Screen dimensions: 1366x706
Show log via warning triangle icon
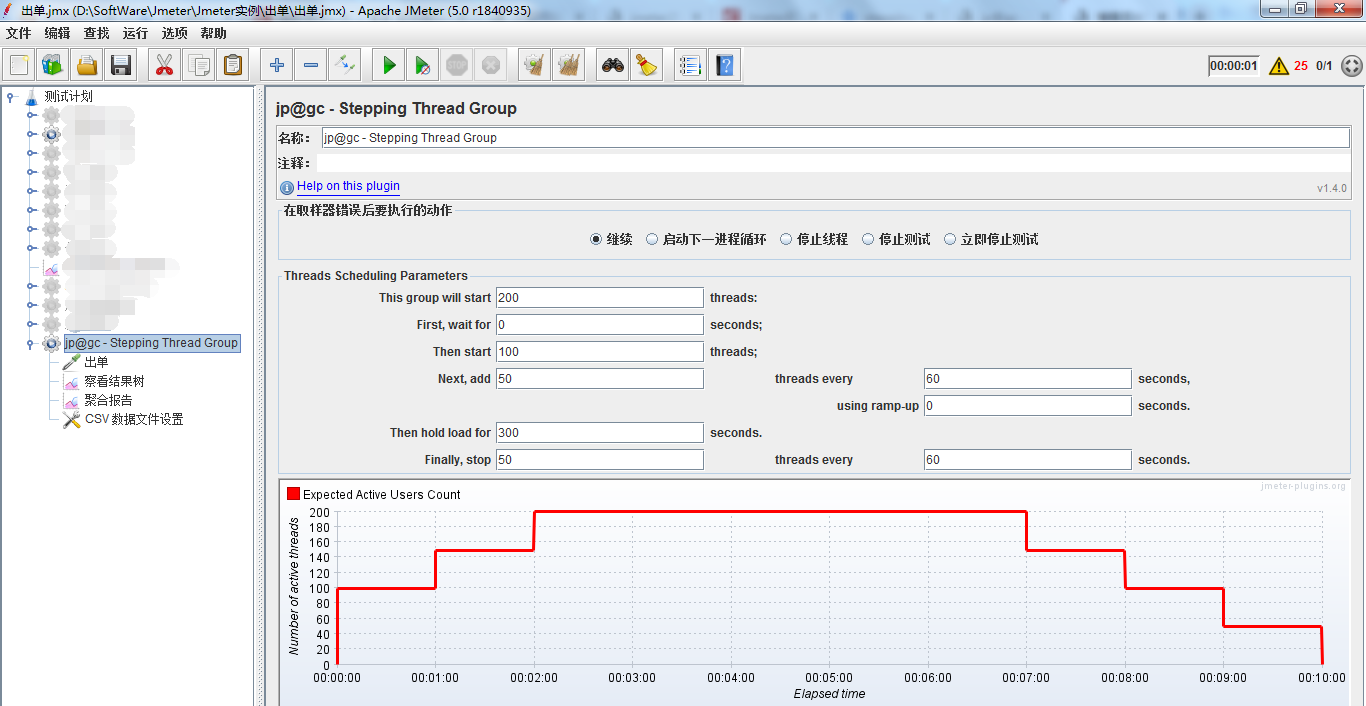(1278, 66)
